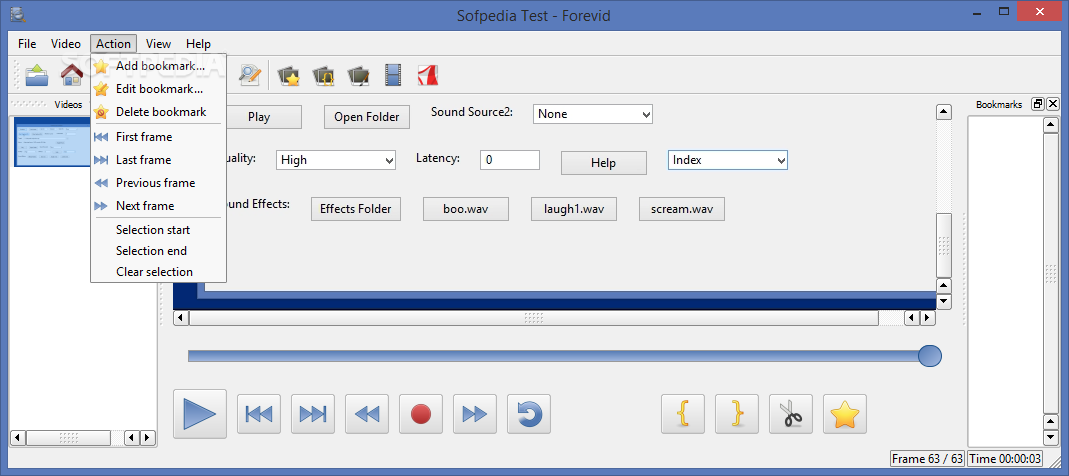Choose Selection start menu entry
1069x476 pixels.
(158, 230)
